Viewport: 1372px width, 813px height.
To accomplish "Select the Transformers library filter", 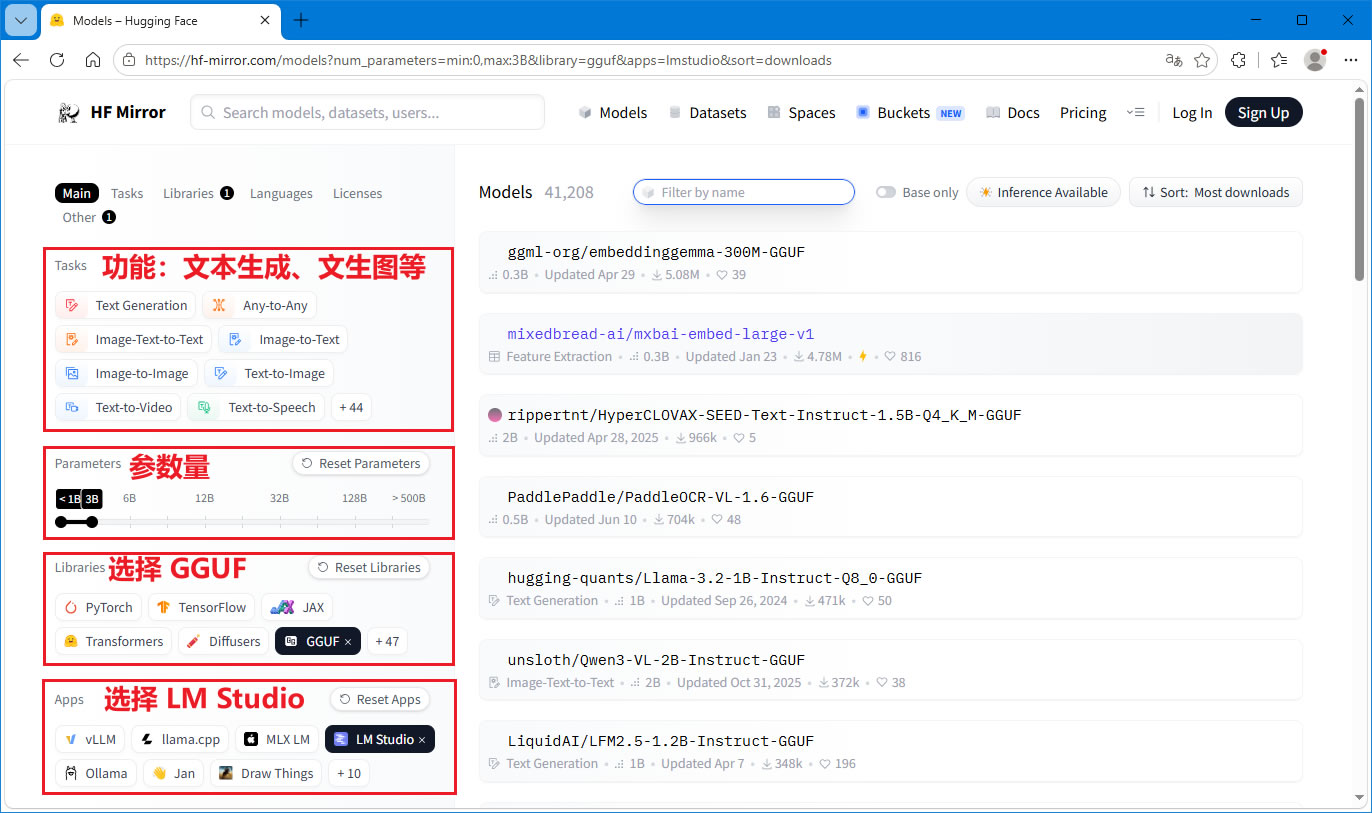I will coord(113,642).
